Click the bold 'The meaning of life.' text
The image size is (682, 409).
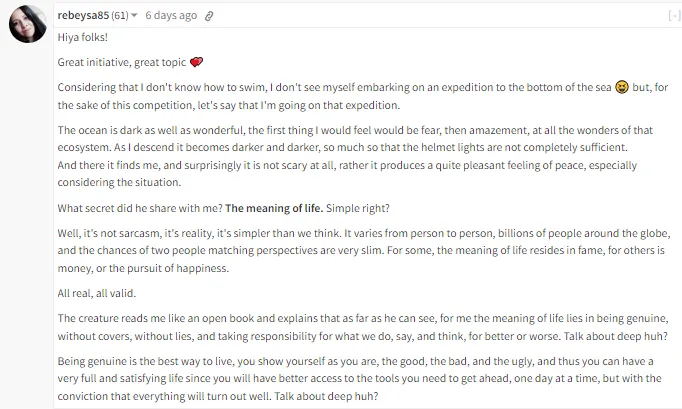274,208
